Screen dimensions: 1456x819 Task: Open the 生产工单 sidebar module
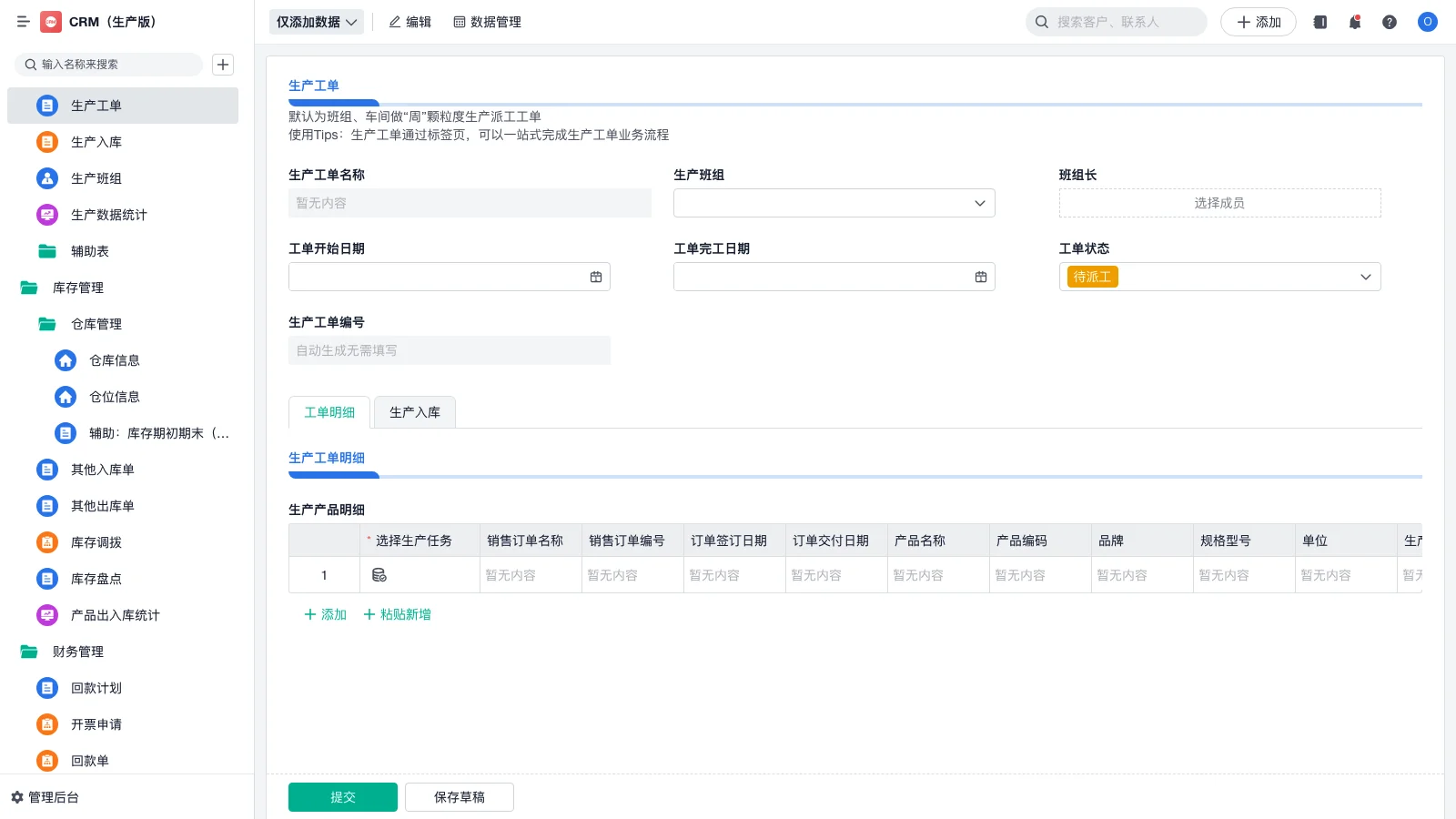(96, 106)
